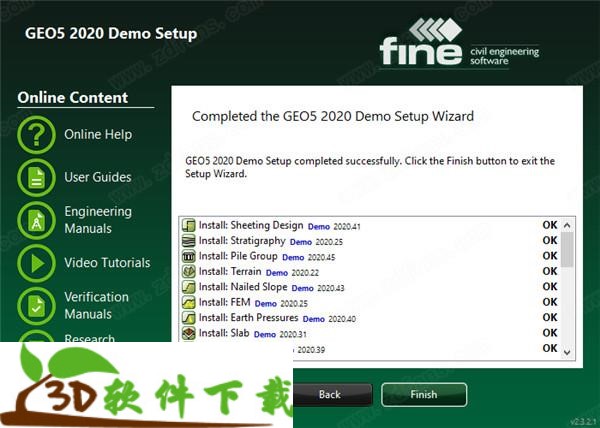
Task: Select the 'Install: Stratigraphy' row text
Action: click(242, 241)
